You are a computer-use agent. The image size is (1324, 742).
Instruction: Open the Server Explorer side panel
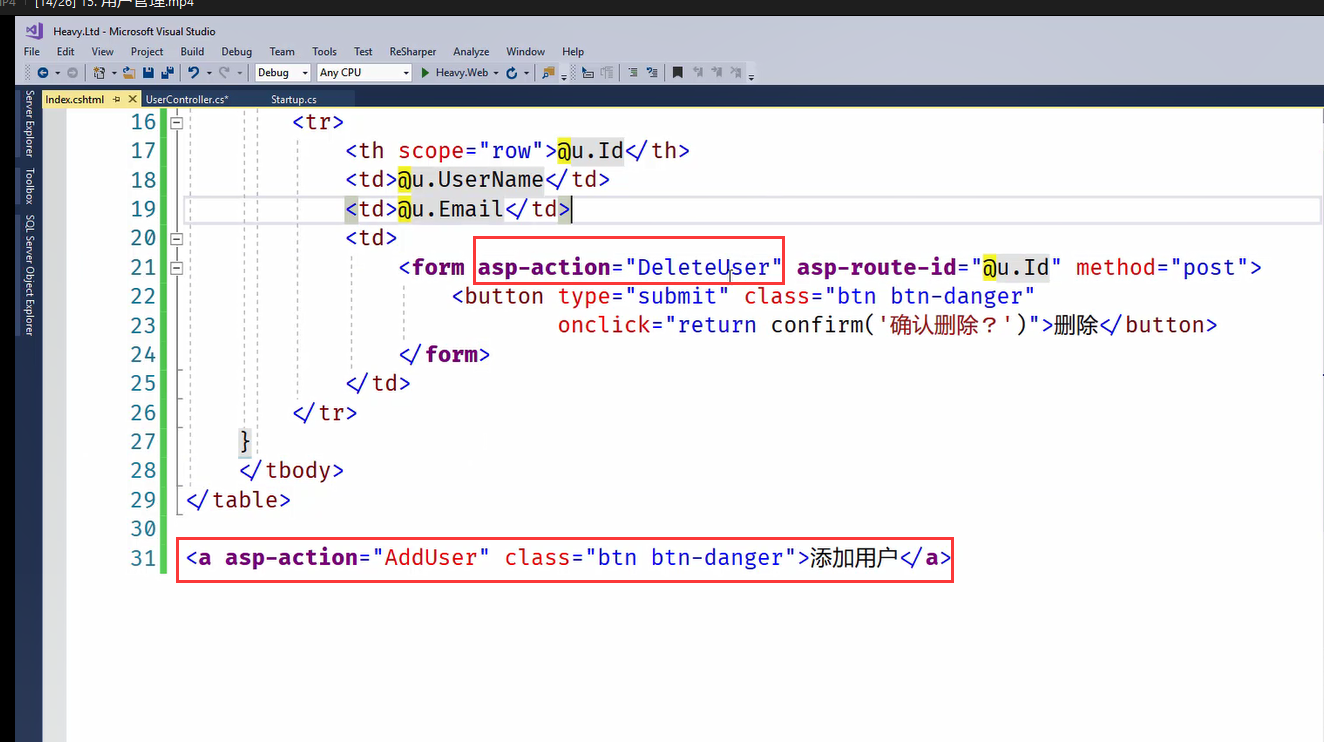point(30,123)
